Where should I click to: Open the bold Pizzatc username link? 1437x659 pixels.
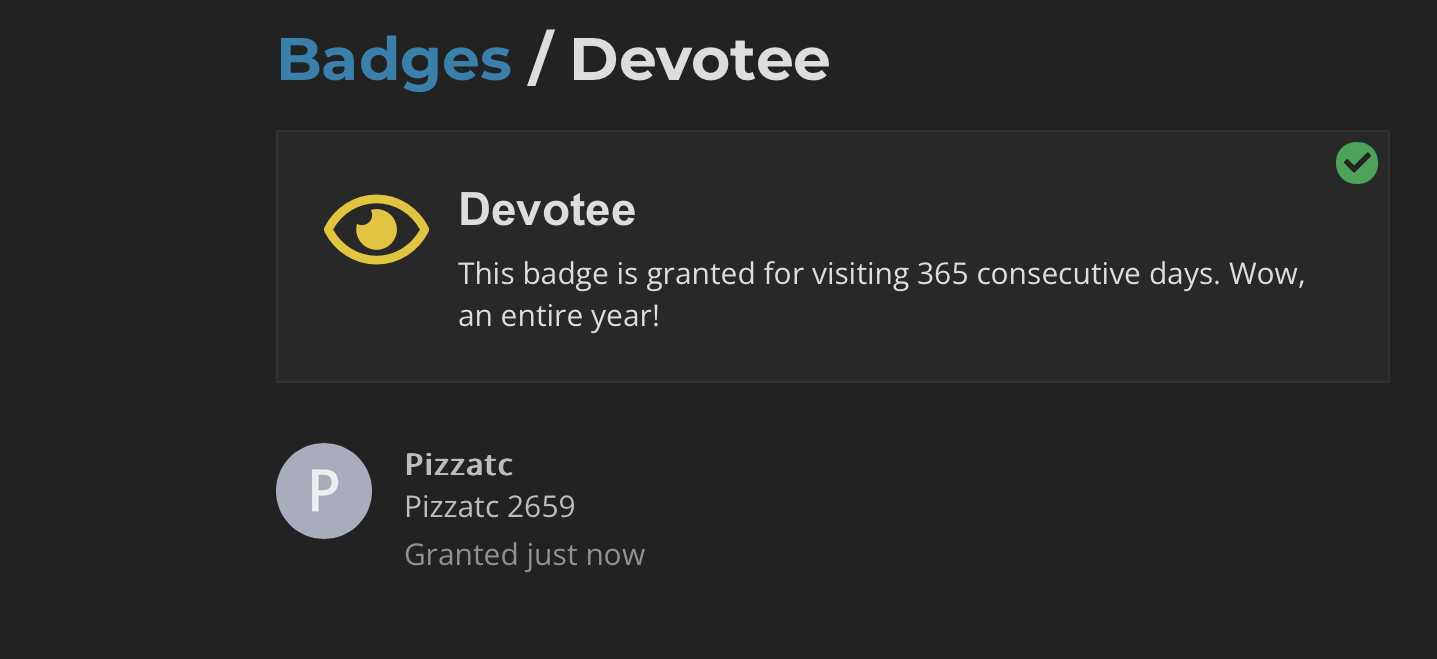coord(459,464)
